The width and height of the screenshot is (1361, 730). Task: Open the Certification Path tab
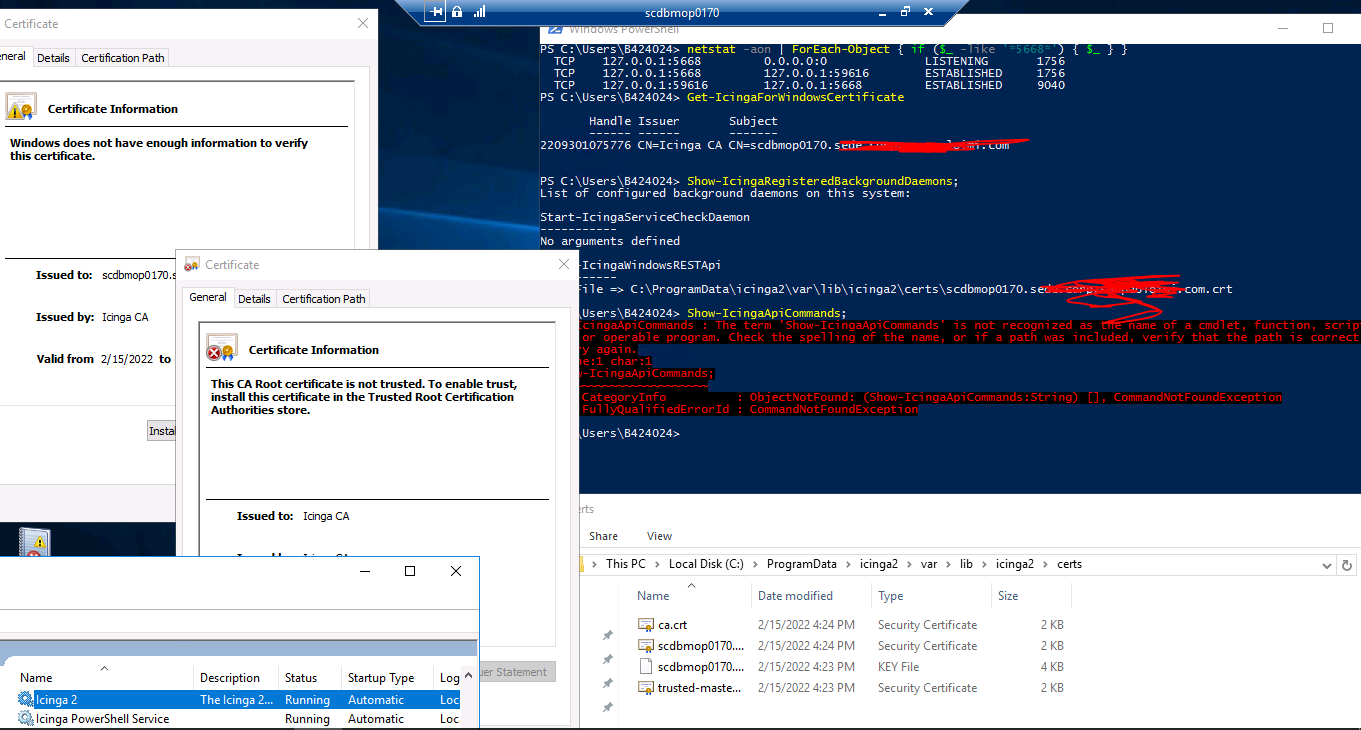[323, 298]
